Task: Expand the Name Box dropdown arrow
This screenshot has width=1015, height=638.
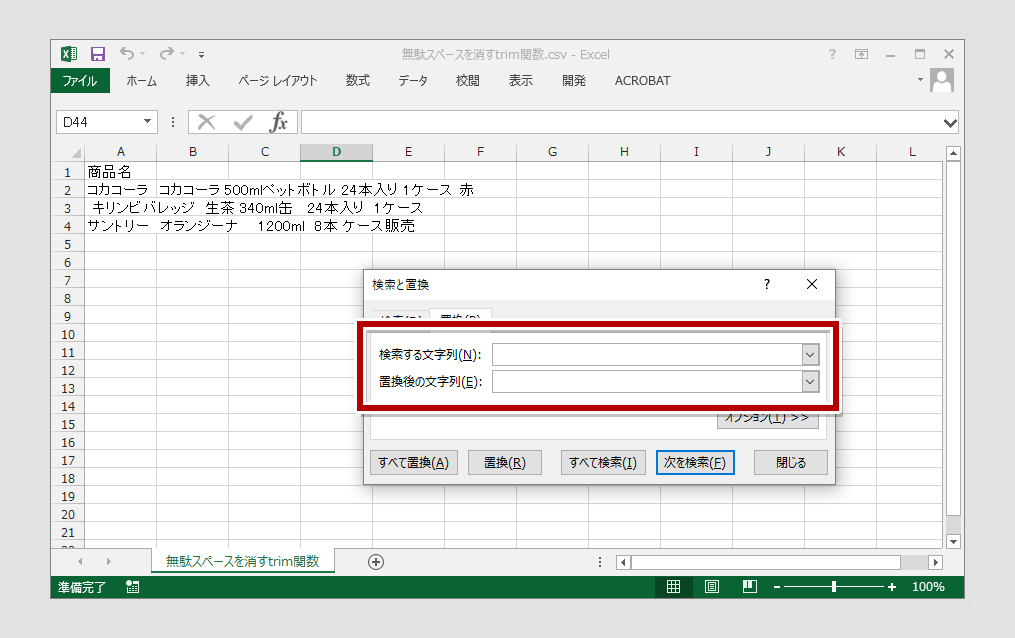Action: [x=148, y=122]
